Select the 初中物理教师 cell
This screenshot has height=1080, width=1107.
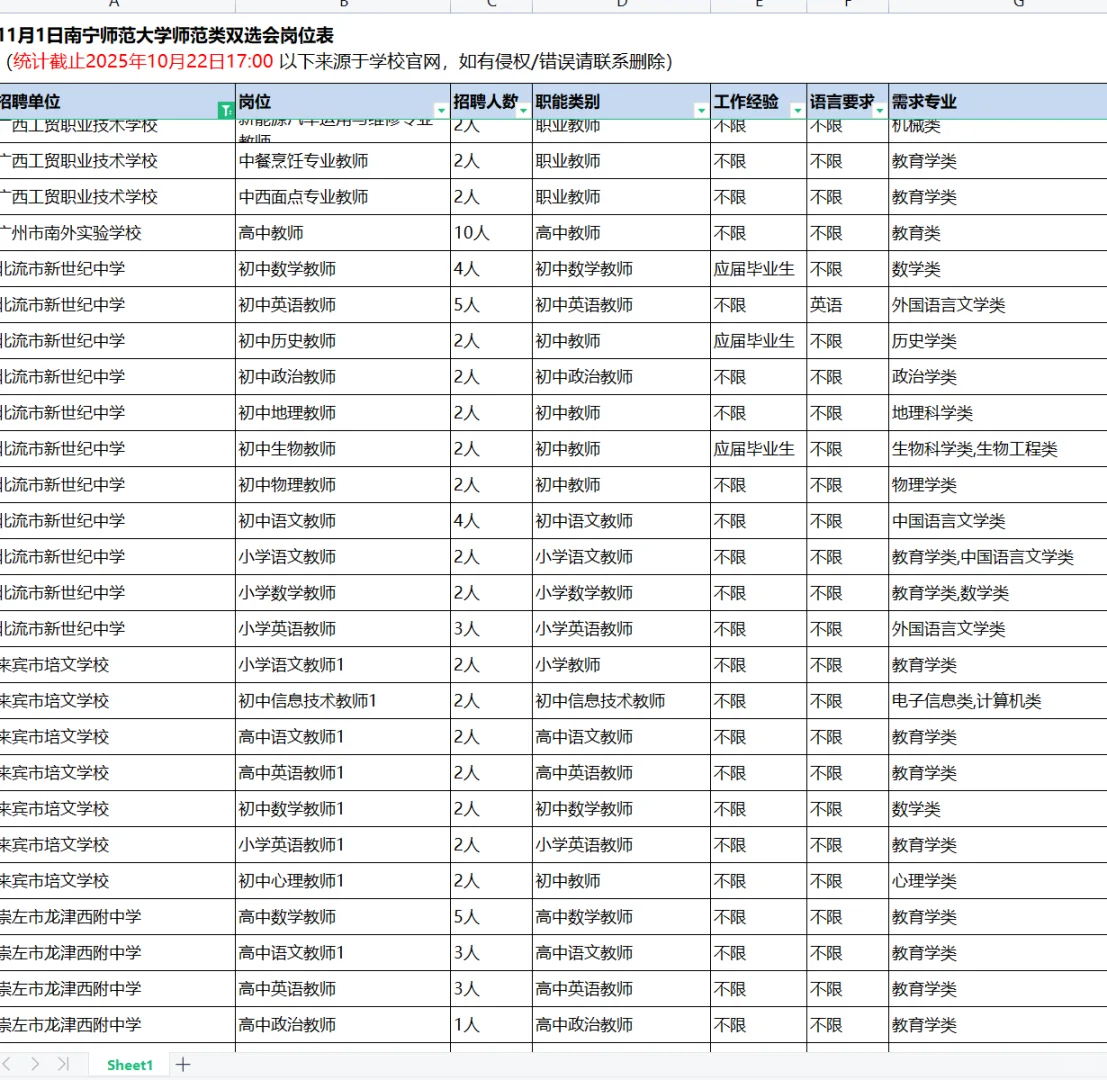[343, 485]
